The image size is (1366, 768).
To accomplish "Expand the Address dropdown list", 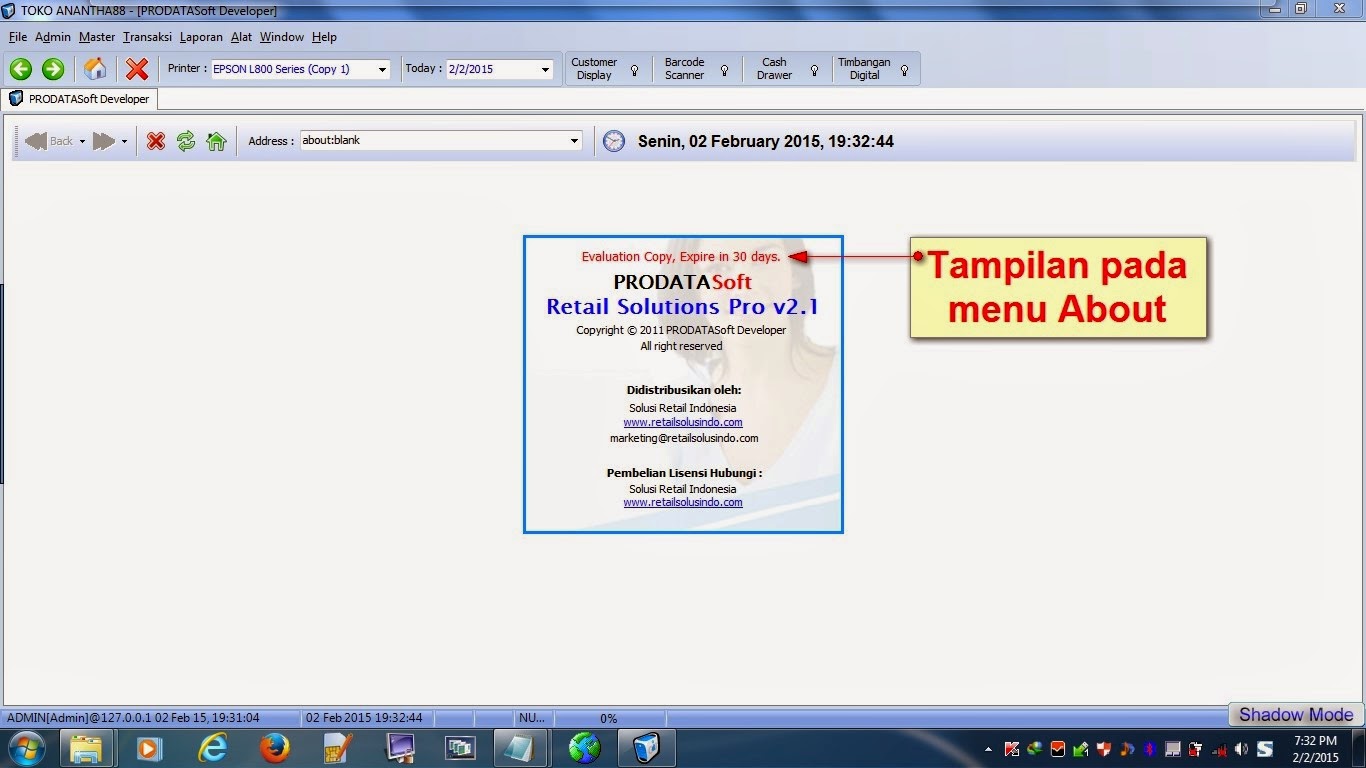I will (574, 141).
